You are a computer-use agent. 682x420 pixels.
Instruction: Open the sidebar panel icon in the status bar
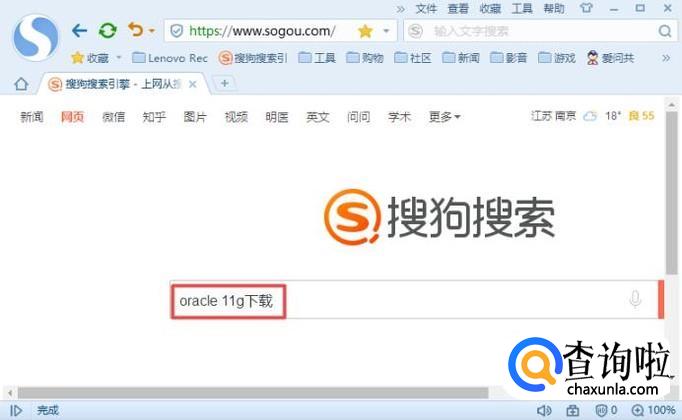pyautogui.click(x=16, y=410)
